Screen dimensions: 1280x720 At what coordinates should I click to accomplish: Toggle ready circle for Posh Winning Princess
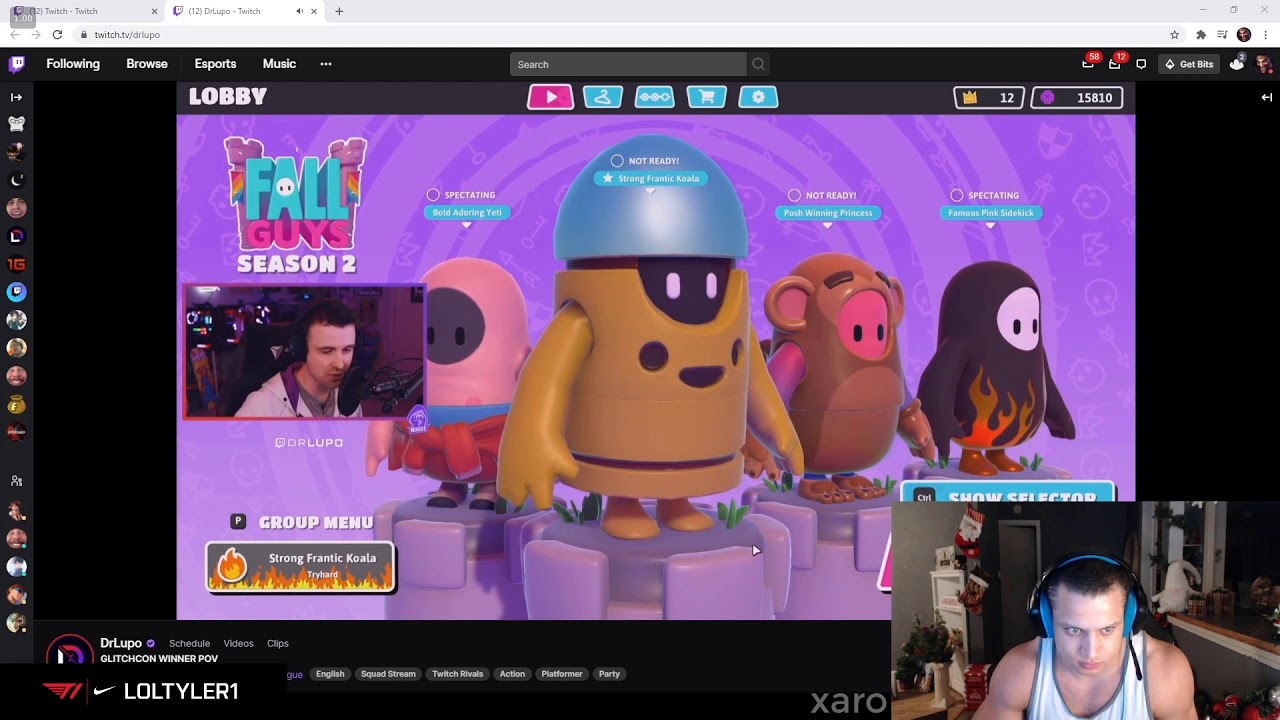click(x=794, y=195)
